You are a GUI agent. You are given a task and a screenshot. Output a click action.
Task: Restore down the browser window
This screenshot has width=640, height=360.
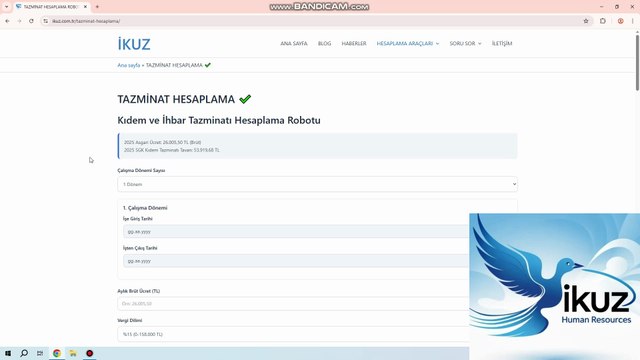pos(617,7)
